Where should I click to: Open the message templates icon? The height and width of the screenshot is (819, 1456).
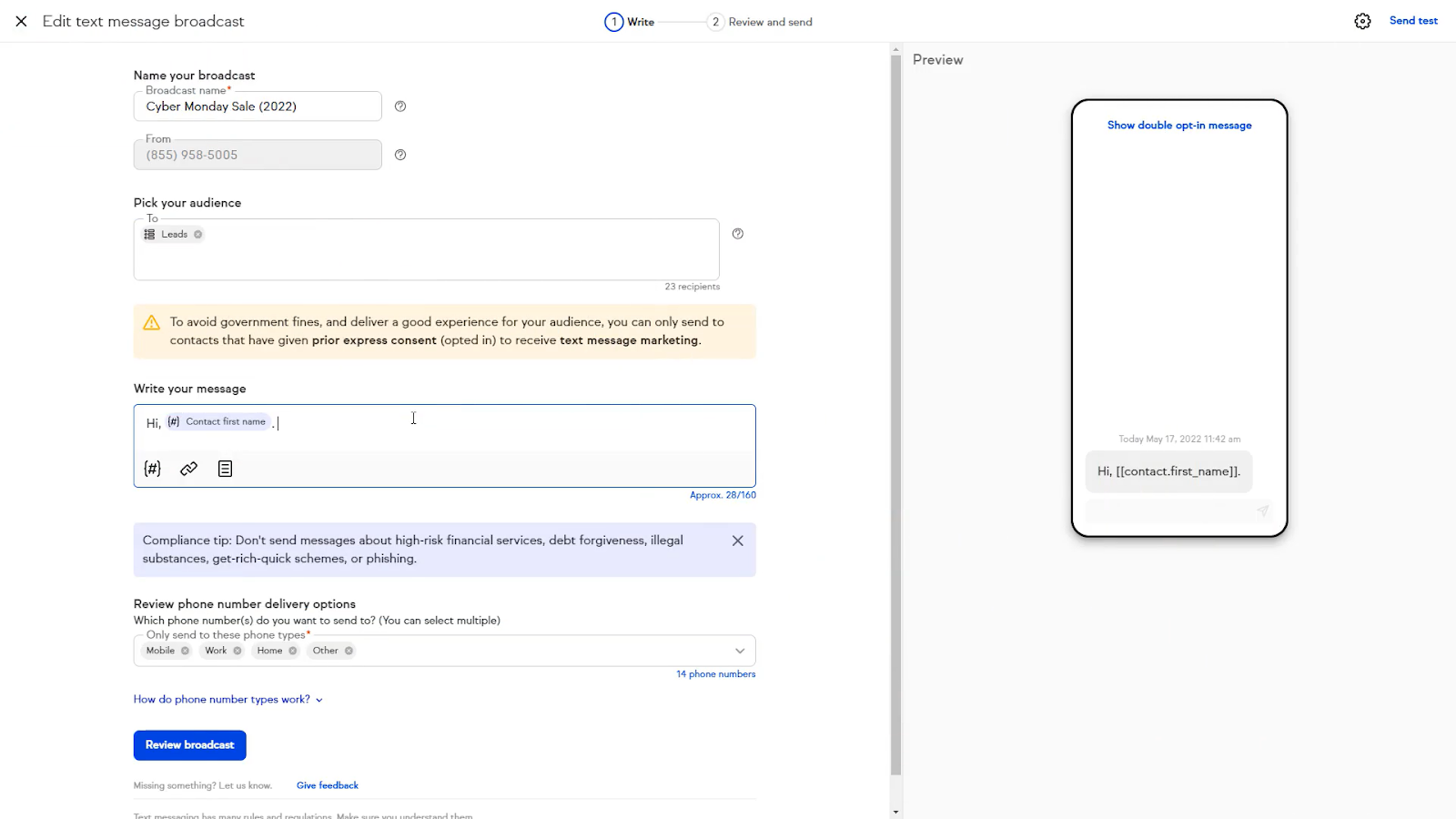[225, 468]
